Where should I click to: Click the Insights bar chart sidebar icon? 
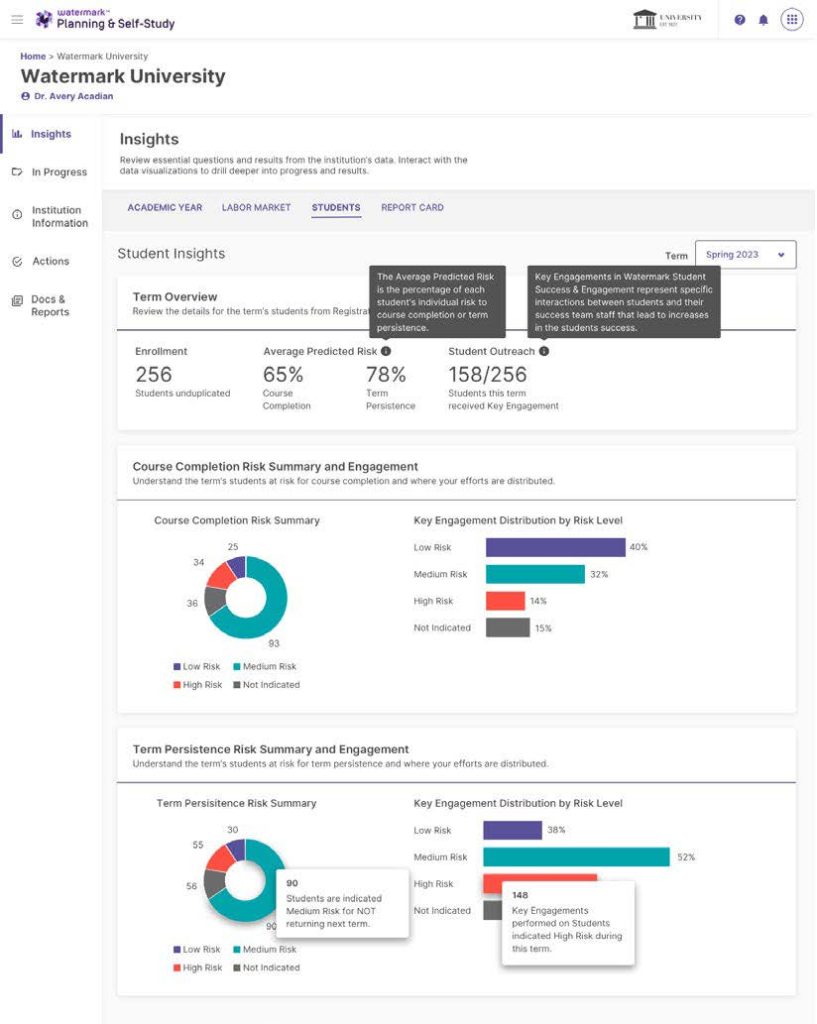[x=17, y=134]
